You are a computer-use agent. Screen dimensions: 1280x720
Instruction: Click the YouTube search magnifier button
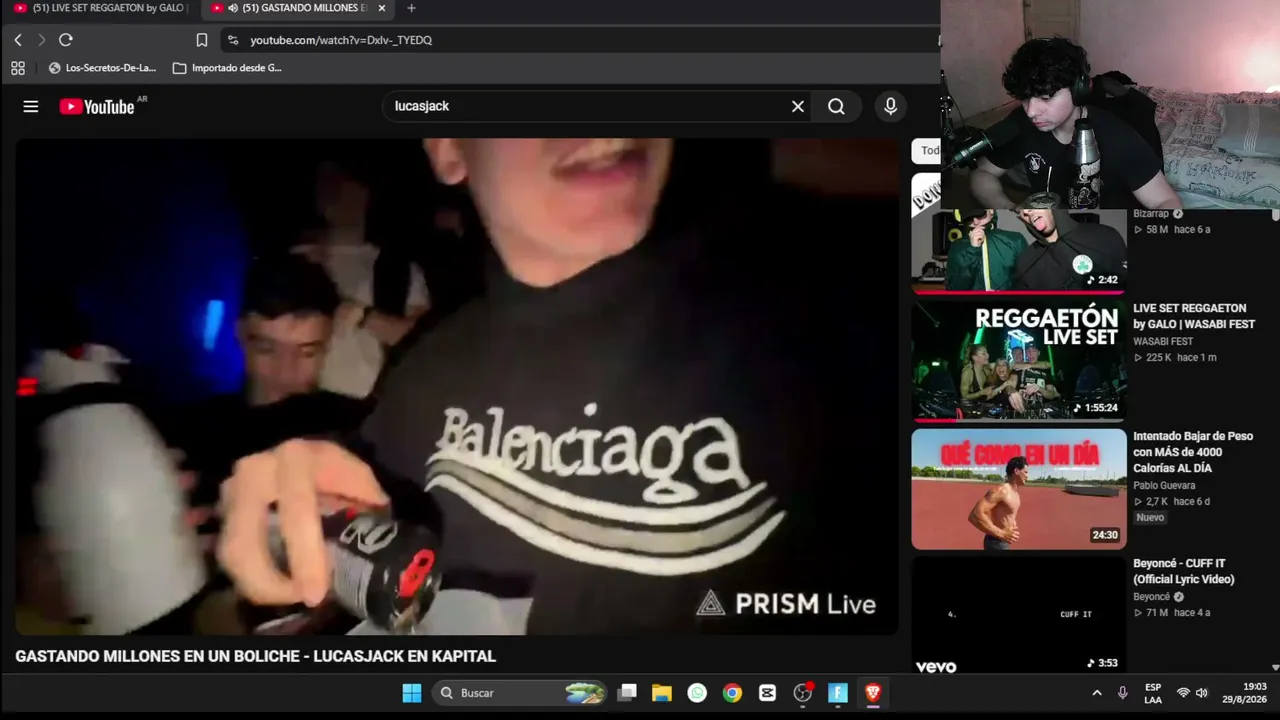tap(836, 106)
